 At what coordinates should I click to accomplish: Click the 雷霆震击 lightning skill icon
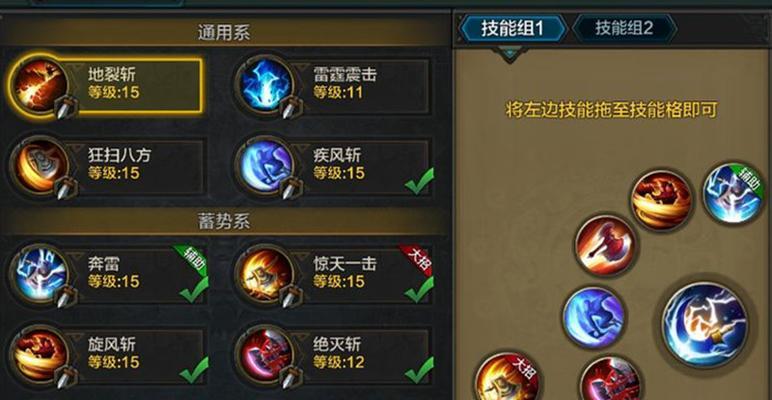pos(266,85)
